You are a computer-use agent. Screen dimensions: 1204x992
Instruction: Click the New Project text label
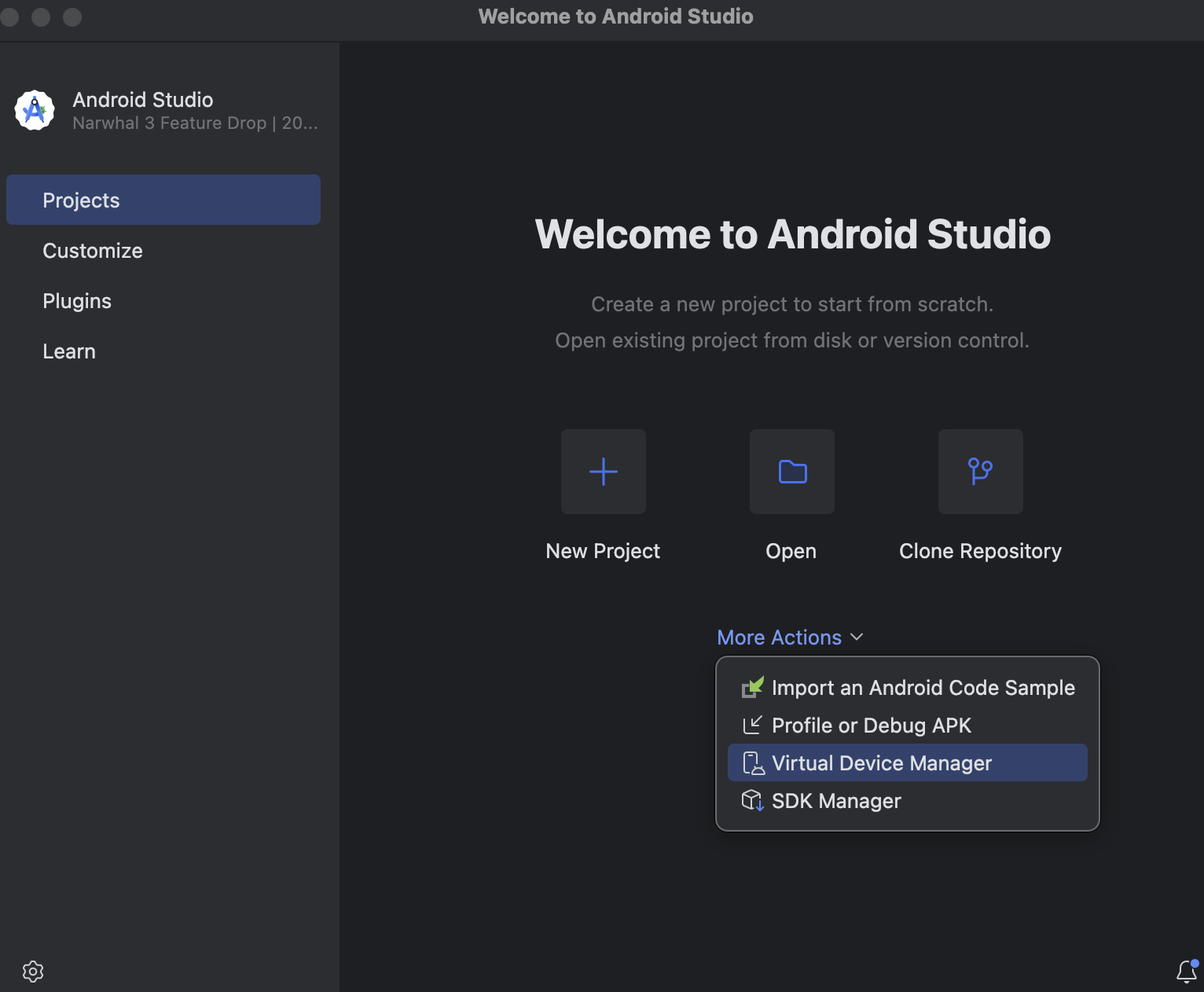pyautogui.click(x=603, y=551)
